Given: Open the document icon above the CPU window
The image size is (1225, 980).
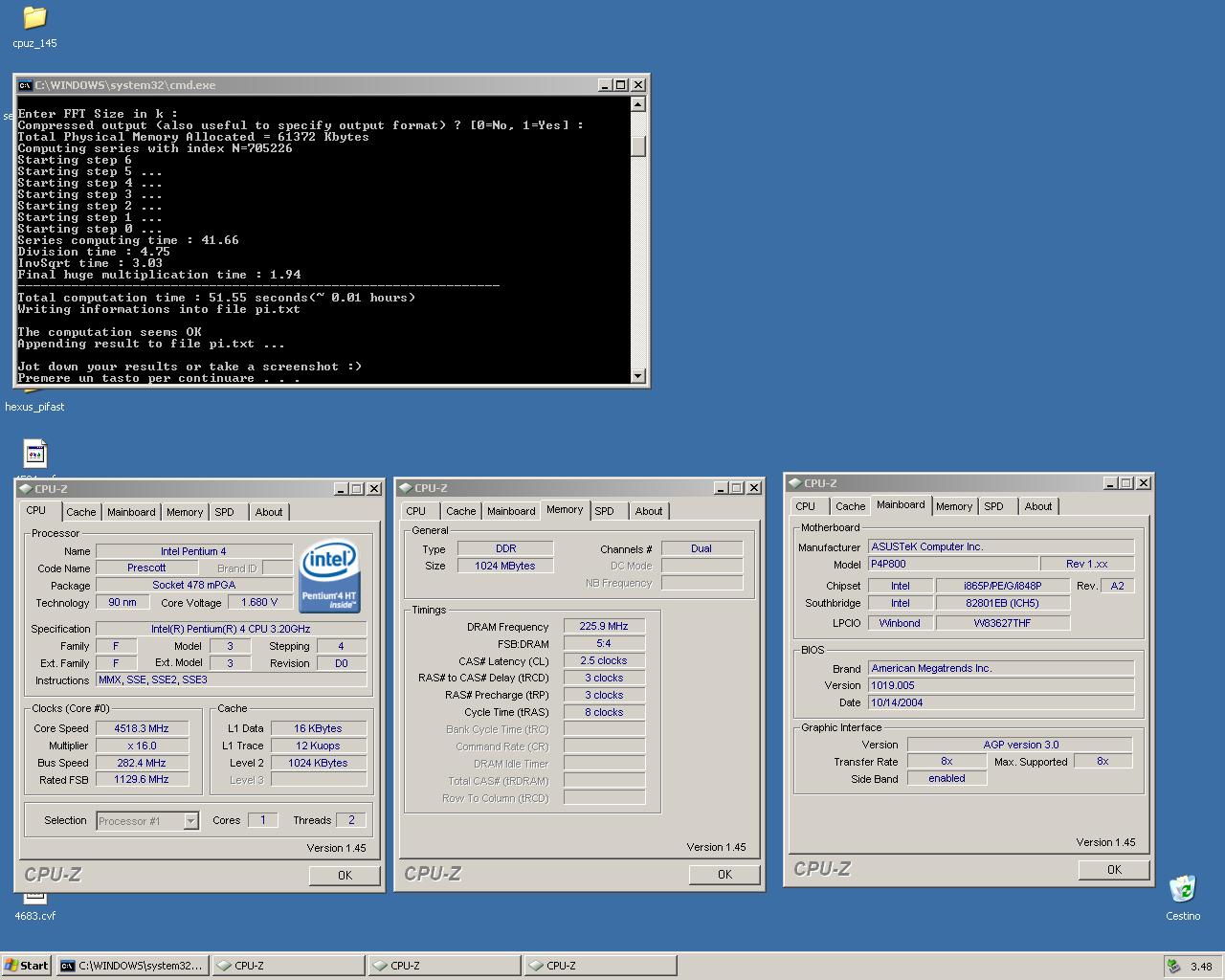Looking at the screenshot, I should 35,454.
